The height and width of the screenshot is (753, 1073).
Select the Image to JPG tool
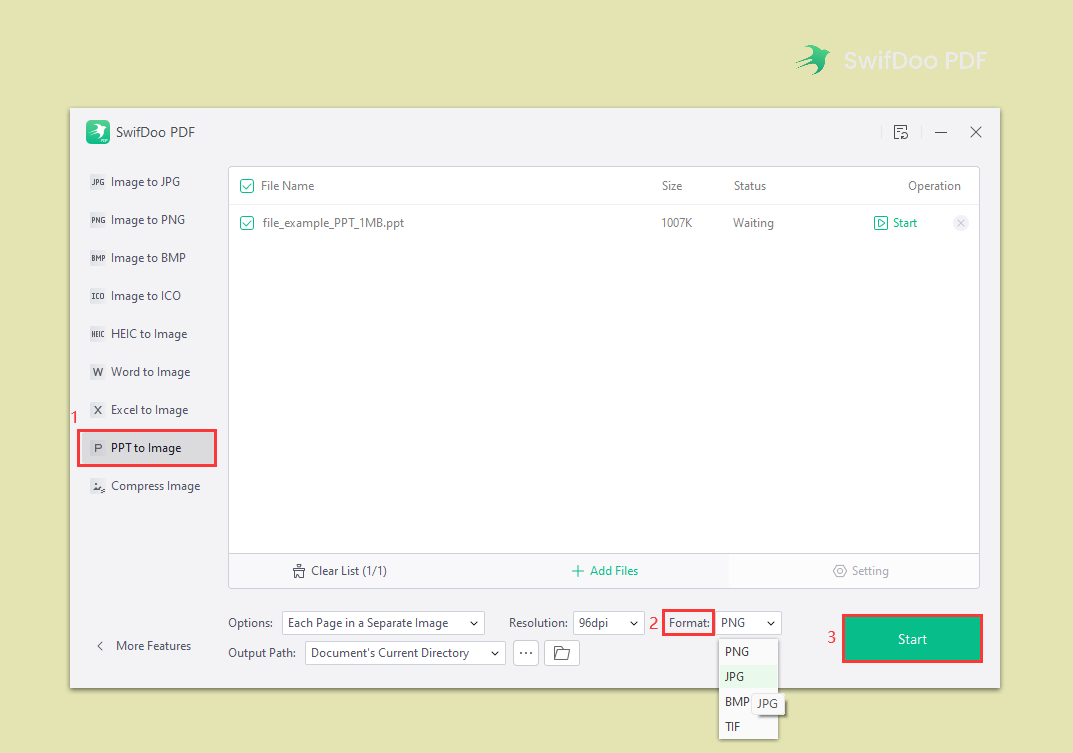pyautogui.click(x=145, y=181)
